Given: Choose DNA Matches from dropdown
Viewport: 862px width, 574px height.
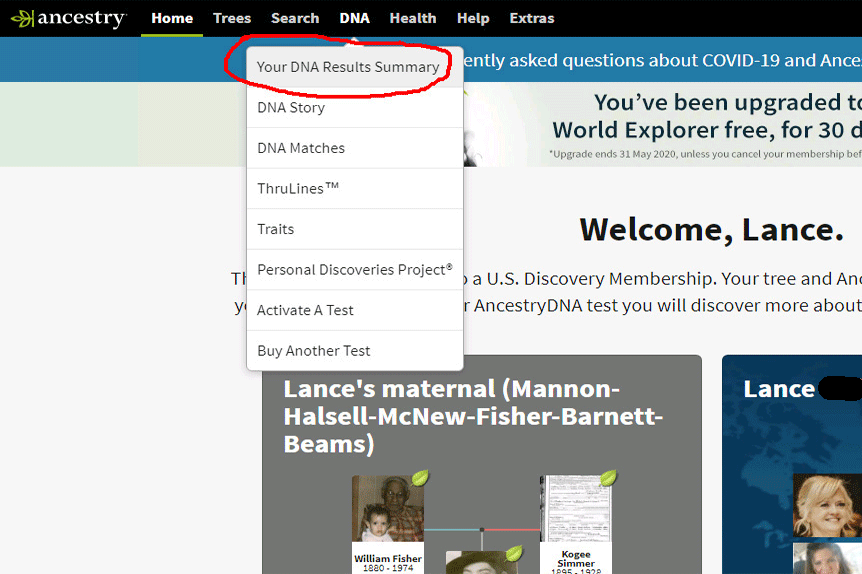Looking at the screenshot, I should point(355,148).
